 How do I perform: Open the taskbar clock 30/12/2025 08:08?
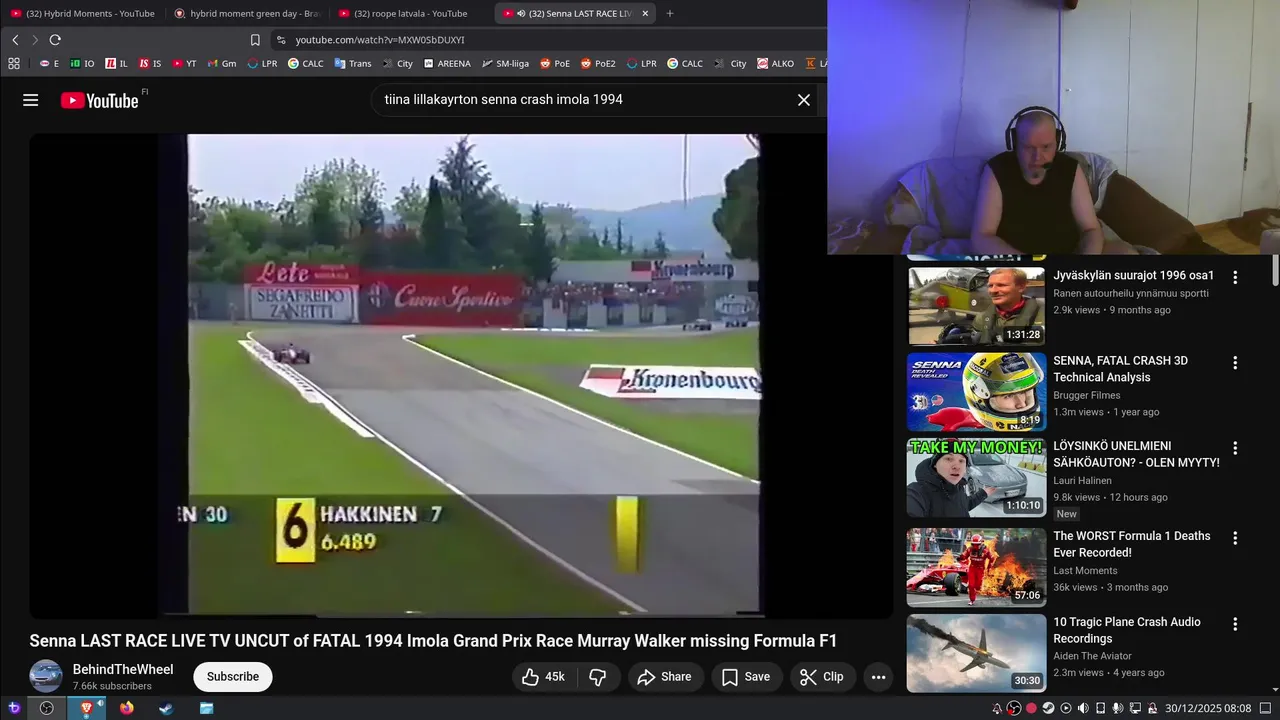pos(1208,708)
